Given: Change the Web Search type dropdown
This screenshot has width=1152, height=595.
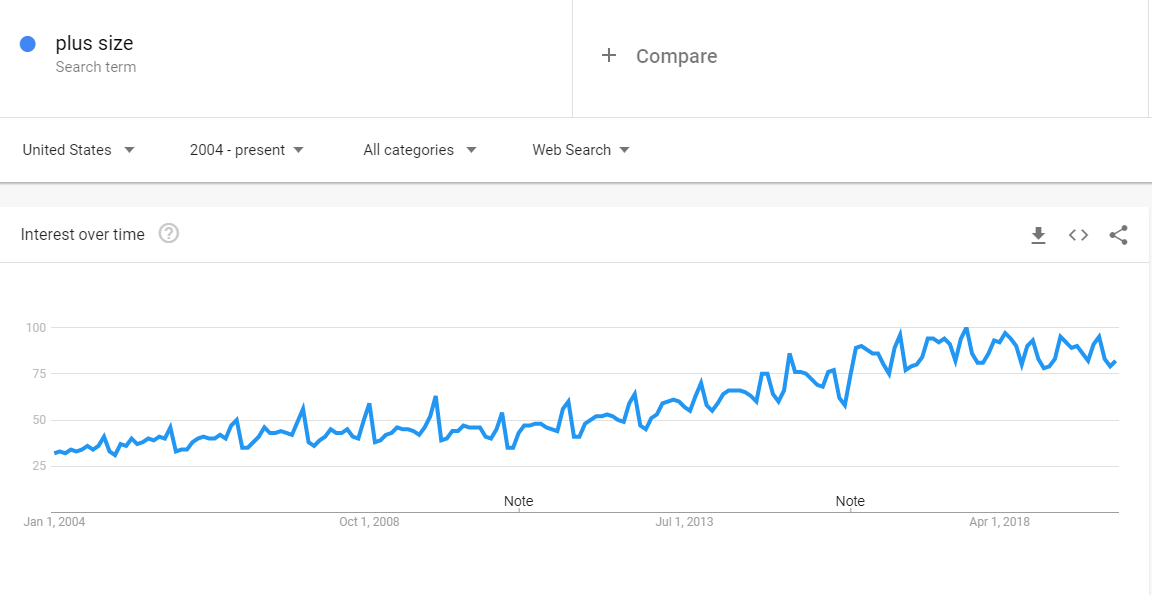Looking at the screenshot, I should point(580,150).
